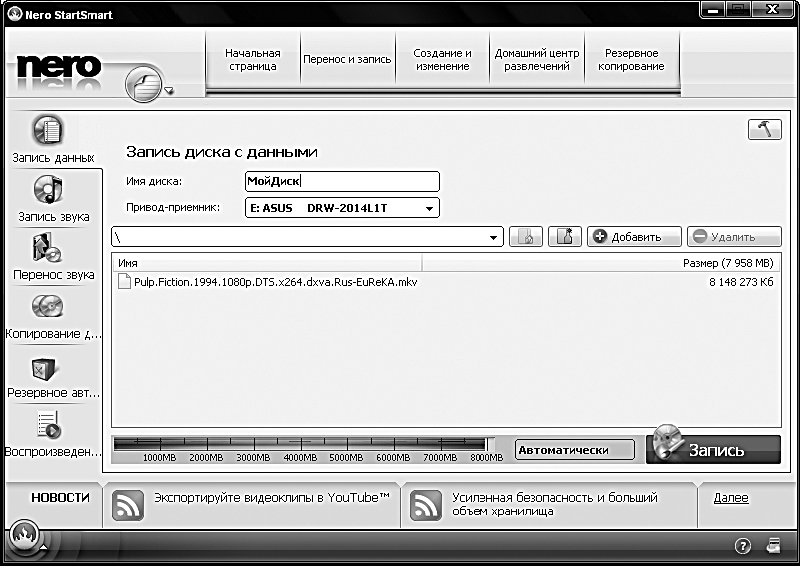
Task: Open help with the question mark icon
Action: (x=742, y=546)
